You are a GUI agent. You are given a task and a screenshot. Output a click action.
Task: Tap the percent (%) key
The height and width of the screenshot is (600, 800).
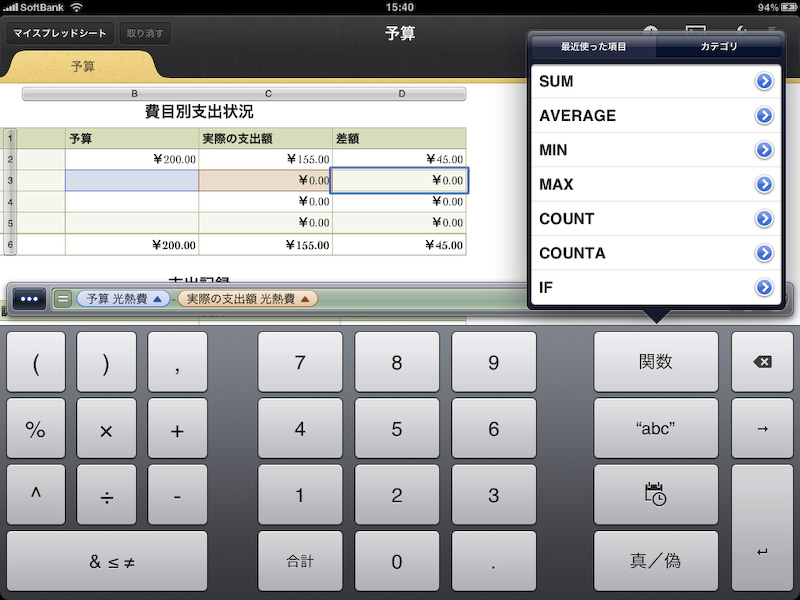[36, 428]
